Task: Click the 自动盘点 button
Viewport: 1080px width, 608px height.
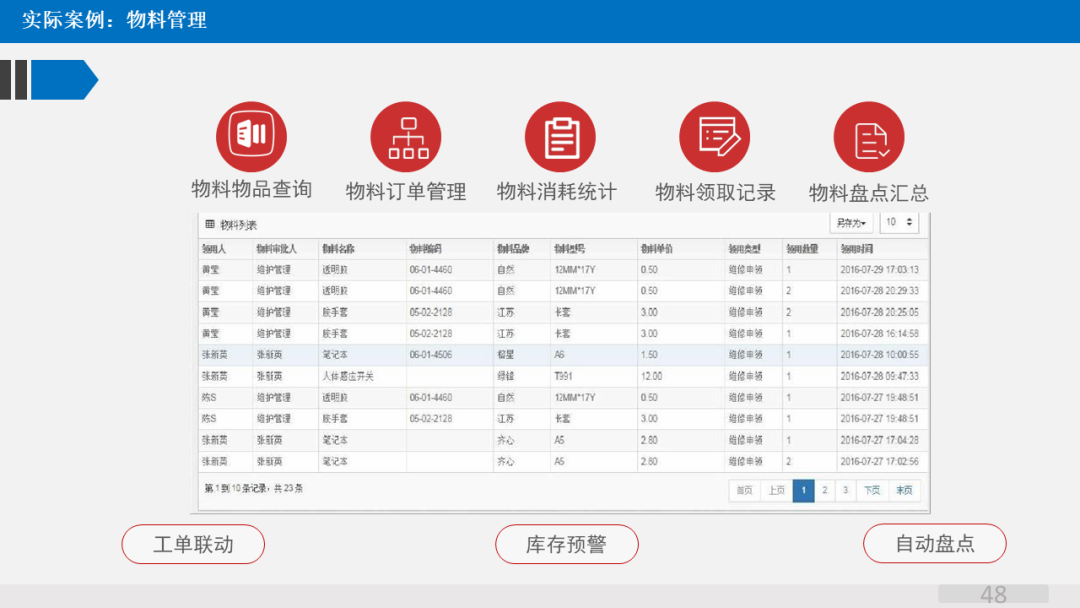Action: coord(935,544)
